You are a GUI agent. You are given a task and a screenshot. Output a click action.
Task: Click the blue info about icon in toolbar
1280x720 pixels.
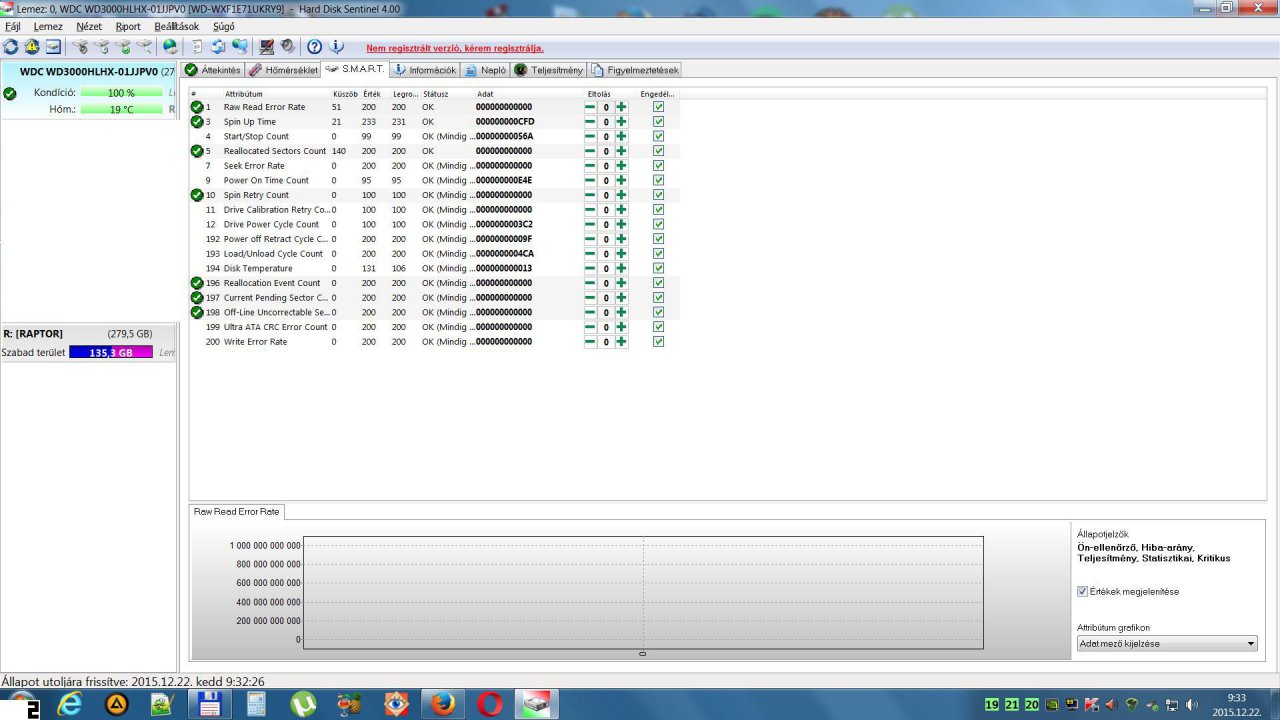tap(337, 47)
